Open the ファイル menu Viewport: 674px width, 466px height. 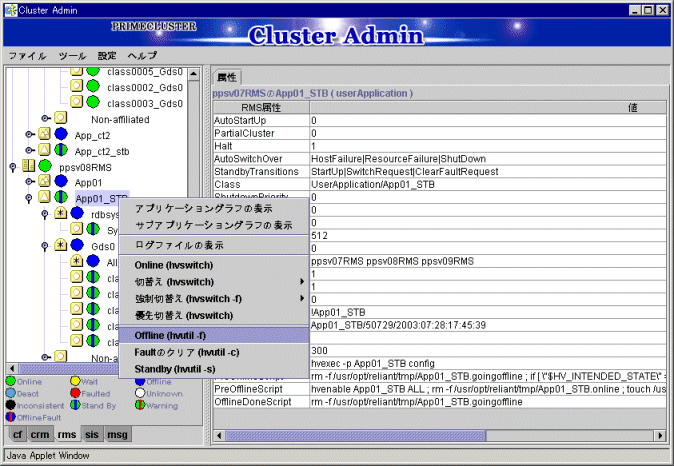27,56
